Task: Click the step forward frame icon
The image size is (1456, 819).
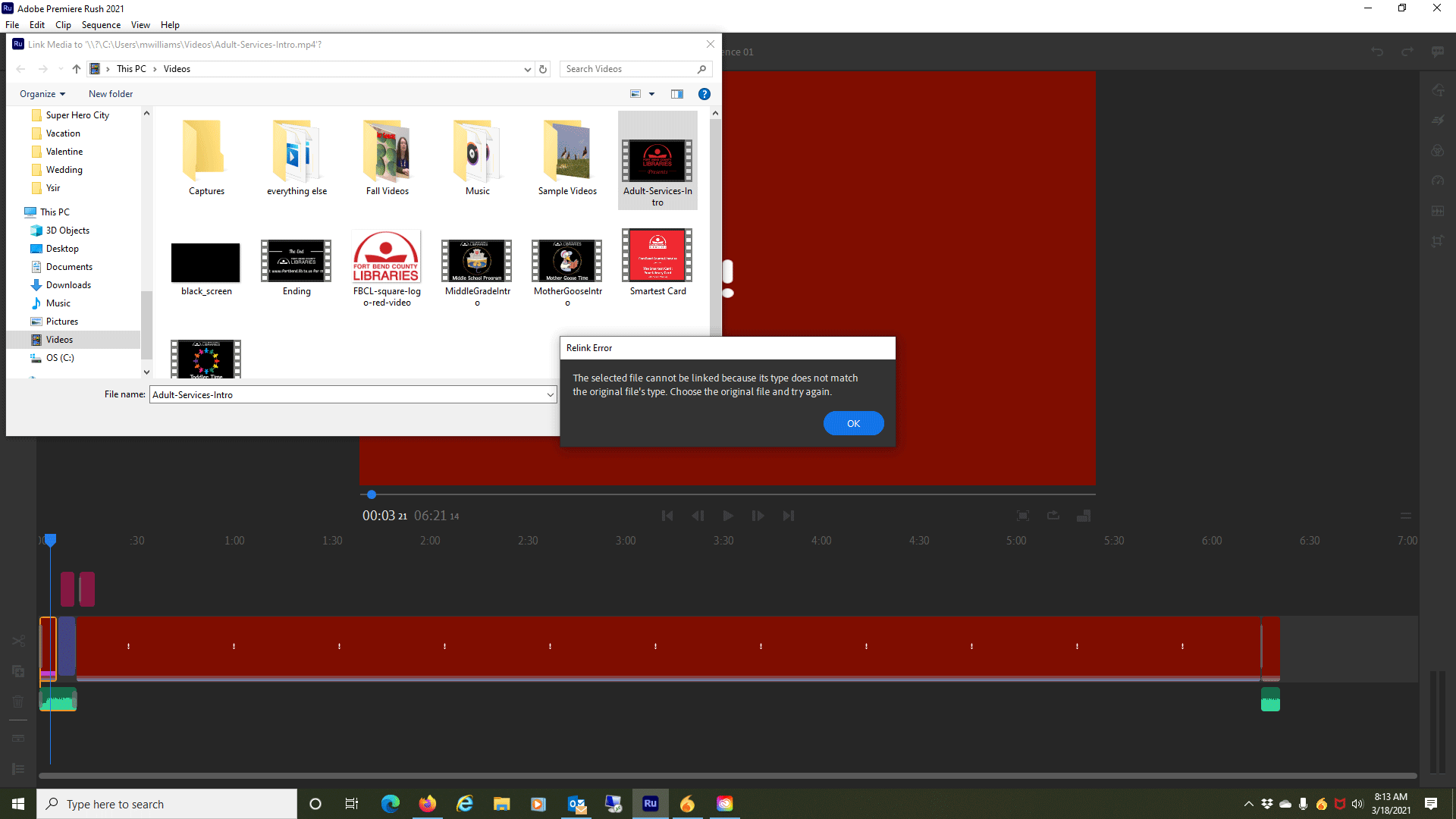Action: 758,516
